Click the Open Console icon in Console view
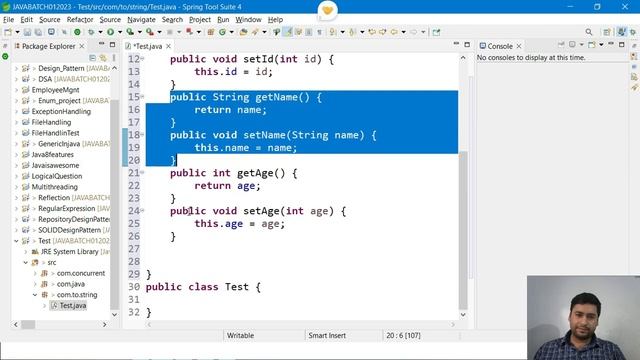The image size is (640, 360). 591,44
